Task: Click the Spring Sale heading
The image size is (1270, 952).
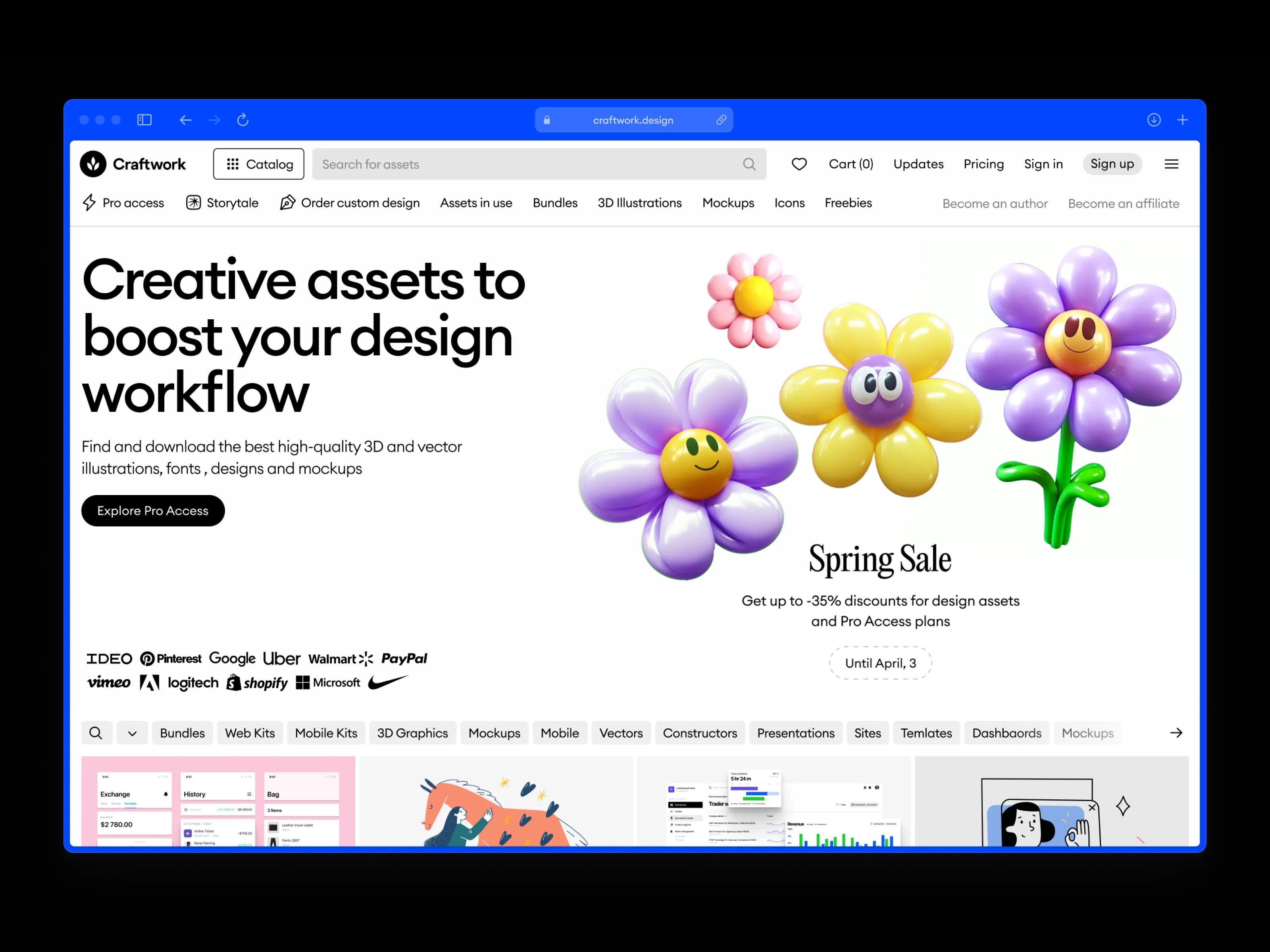Action: [880, 559]
